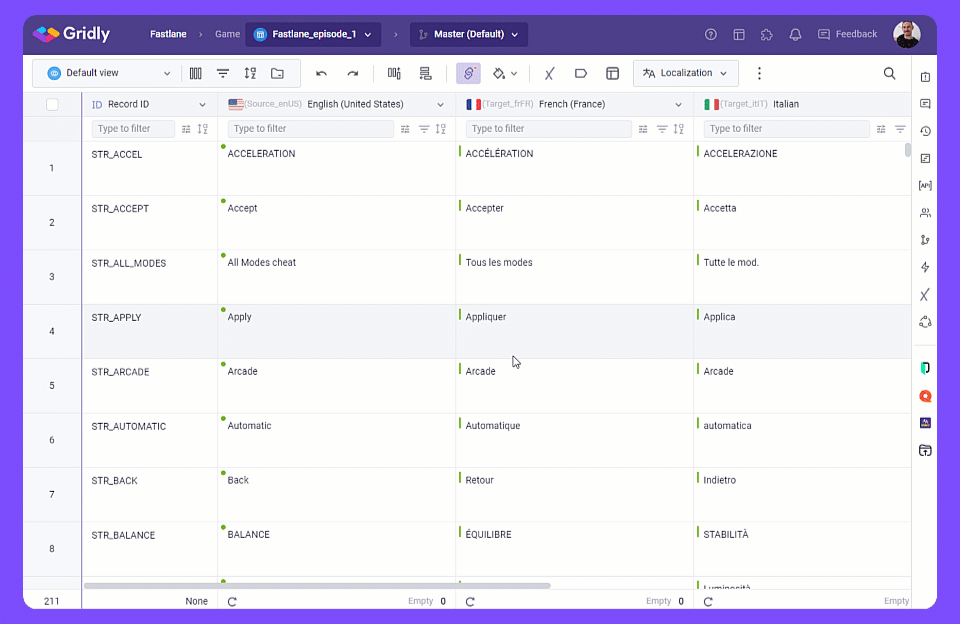The width and height of the screenshot is (960, 624).
Task: Open the layout panel icon beside help
Action: tap(739, 34)
